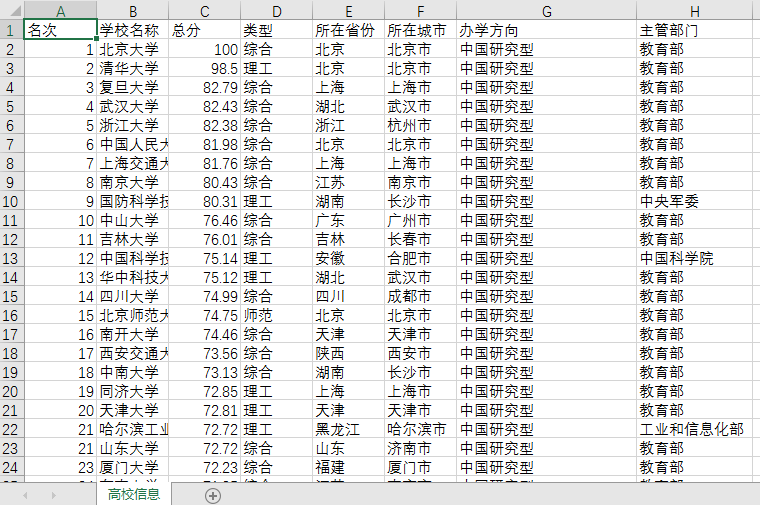Select the 山东大学 cell
760x505 pixels.
133,448
